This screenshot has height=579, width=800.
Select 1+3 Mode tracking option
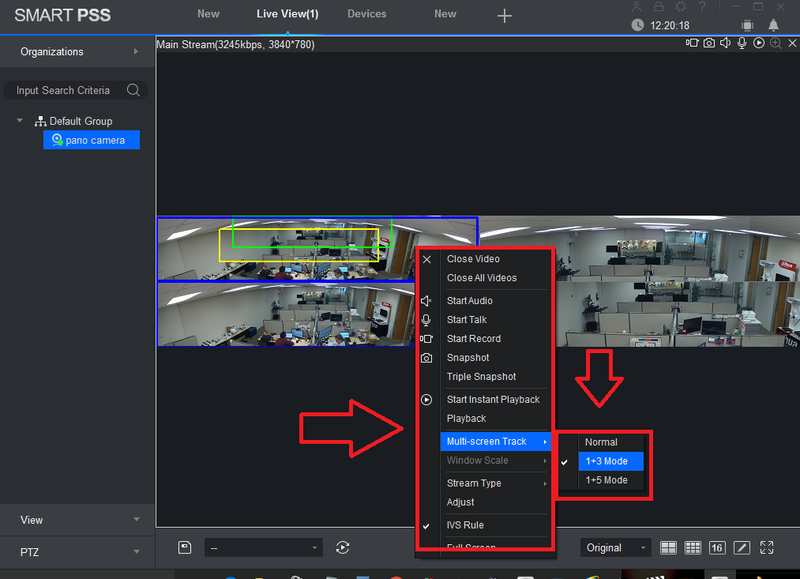tap(606, 461)
